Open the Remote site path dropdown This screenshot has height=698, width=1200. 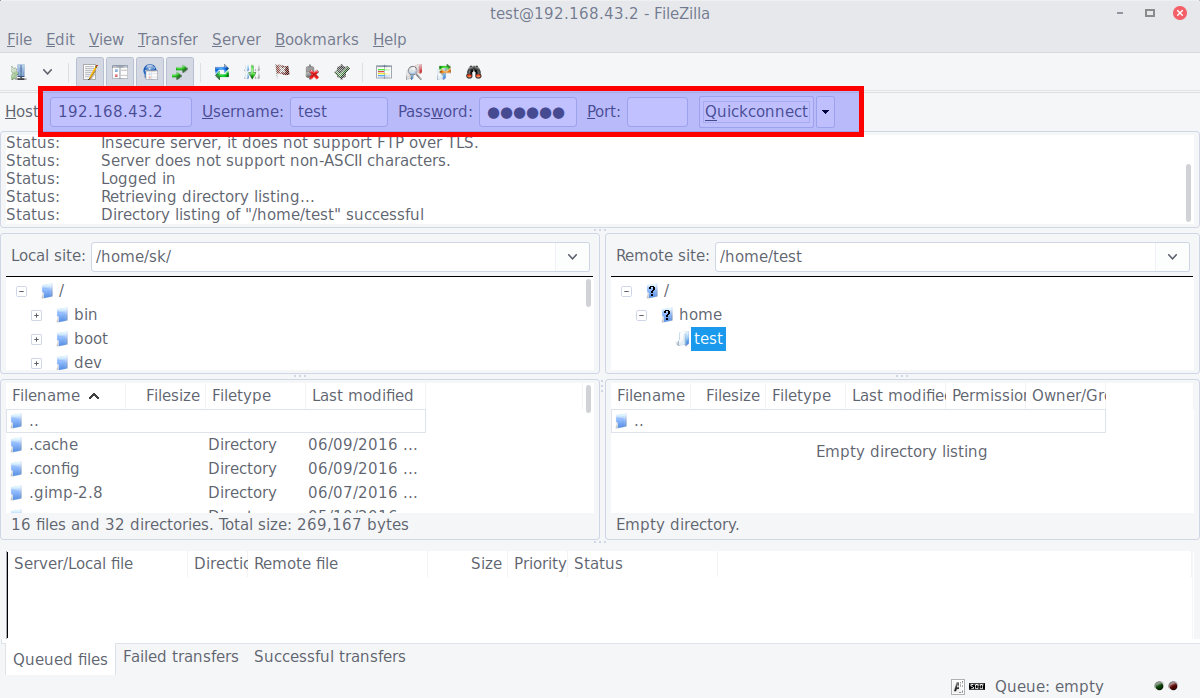click(x=1172, y=257)
